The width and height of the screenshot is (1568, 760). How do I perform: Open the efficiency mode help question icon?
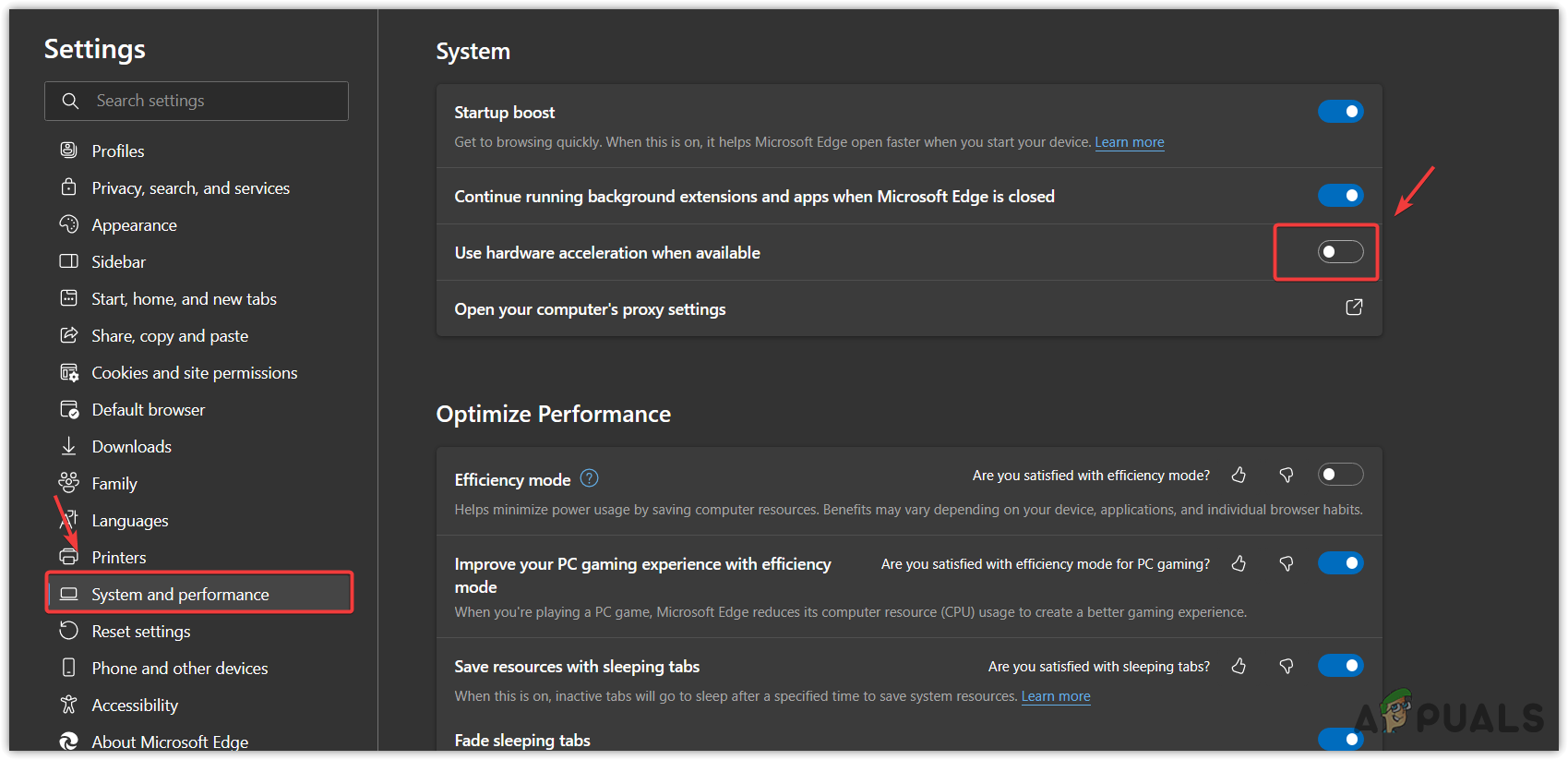(x=589, y=478)
